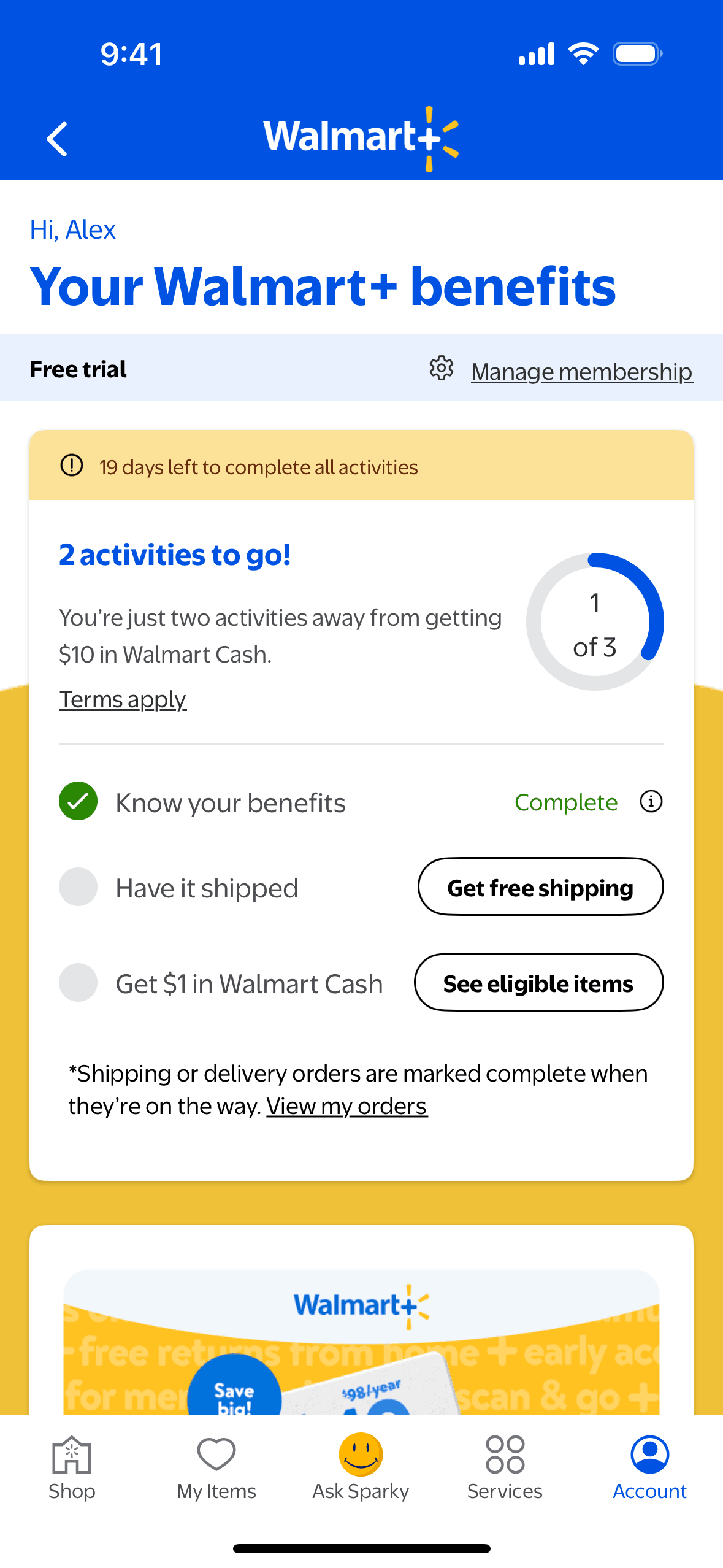Viewport: 723px width, 1568px height.
Task: Tap the Walmart+ Save big promo card
Action: pyautogui.click(x=361, y=1343)
